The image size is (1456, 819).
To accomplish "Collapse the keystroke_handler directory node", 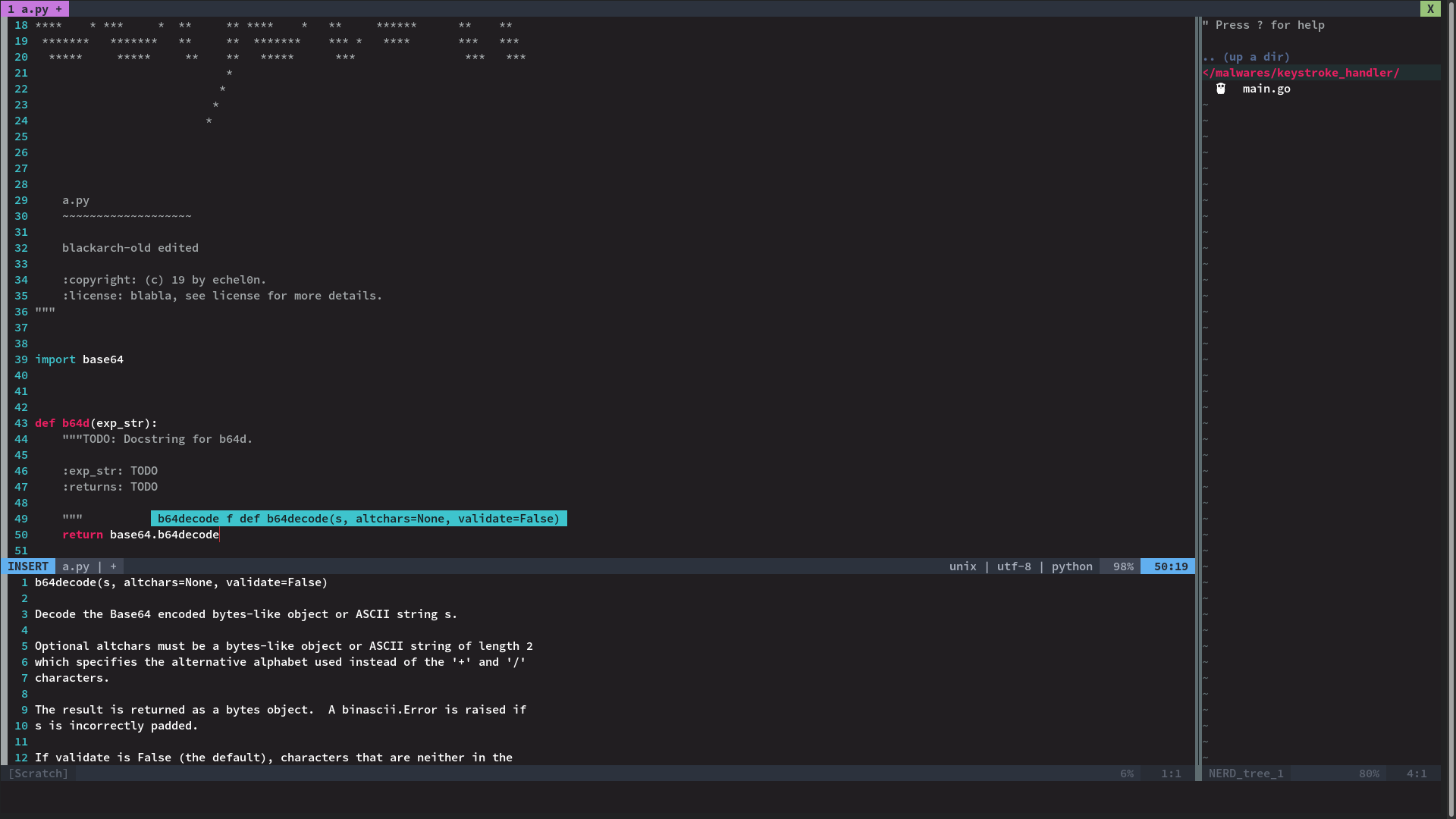I will tap(1301, 73).
